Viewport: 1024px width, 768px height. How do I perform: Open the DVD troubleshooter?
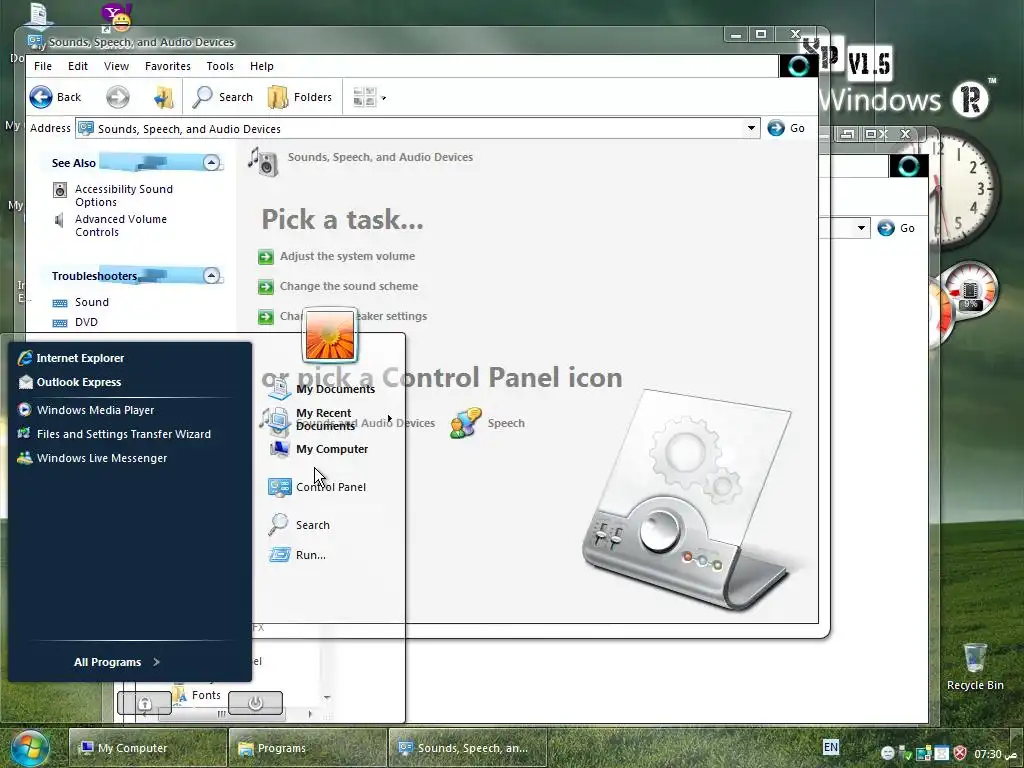click(x=86, y=322)
